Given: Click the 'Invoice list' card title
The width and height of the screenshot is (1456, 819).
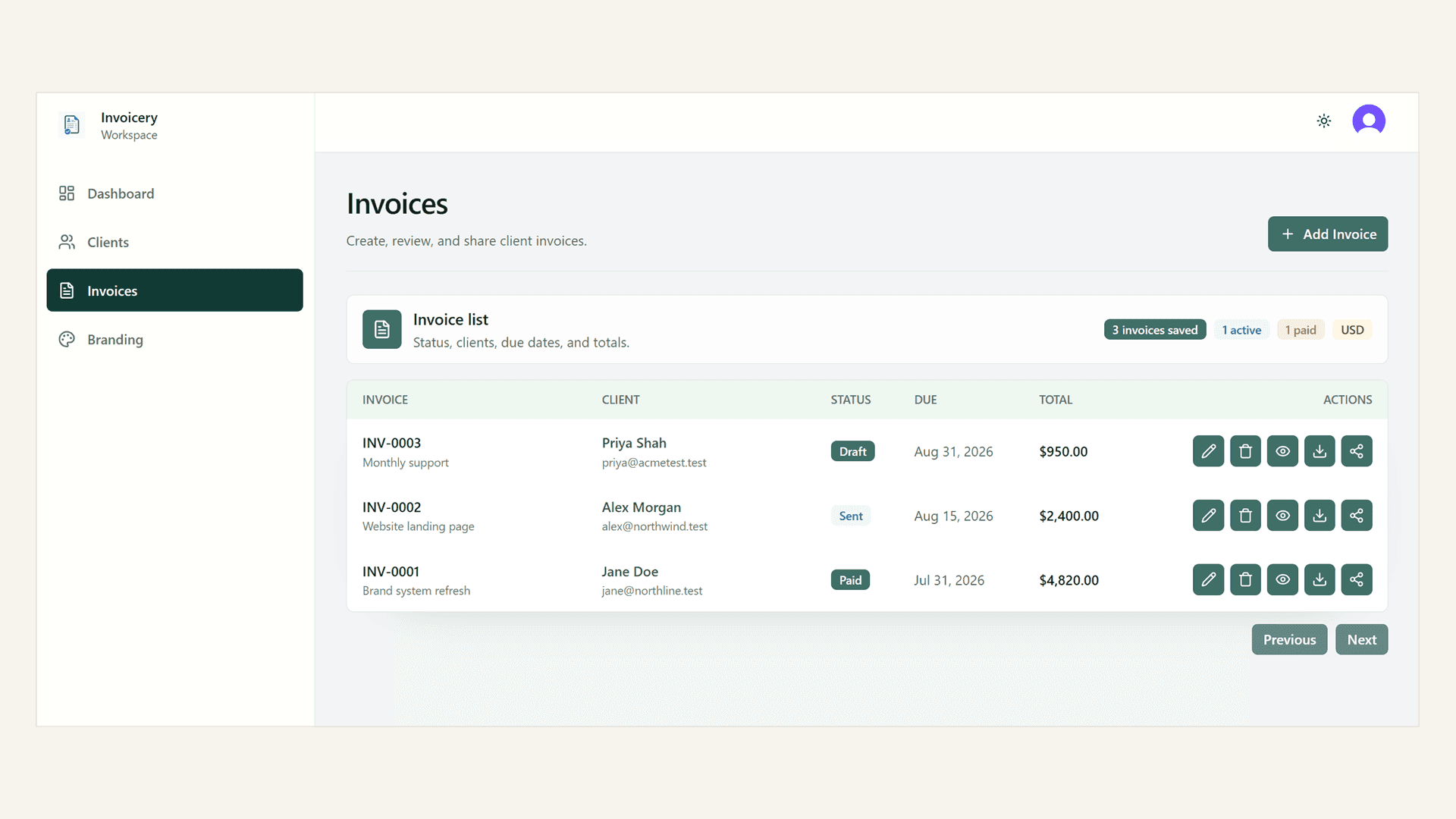Looking at the screenshot, I should [x=450, y=320].
